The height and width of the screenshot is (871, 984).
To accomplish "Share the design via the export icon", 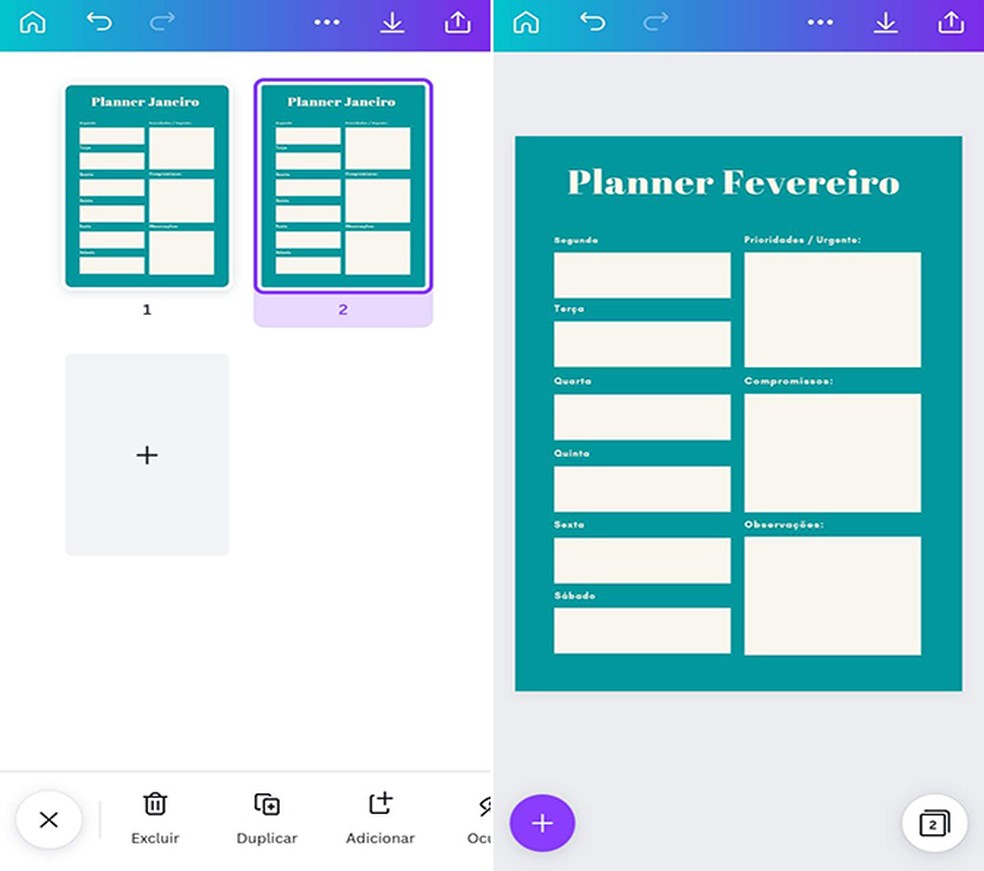I will pyautogui.click(x=458, y=22).
